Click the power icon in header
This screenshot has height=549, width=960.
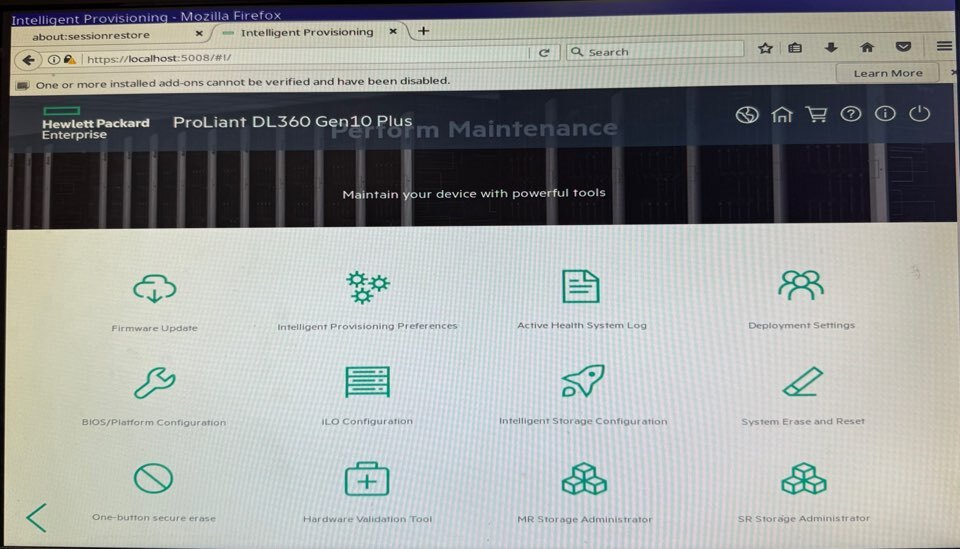(919, 113)
